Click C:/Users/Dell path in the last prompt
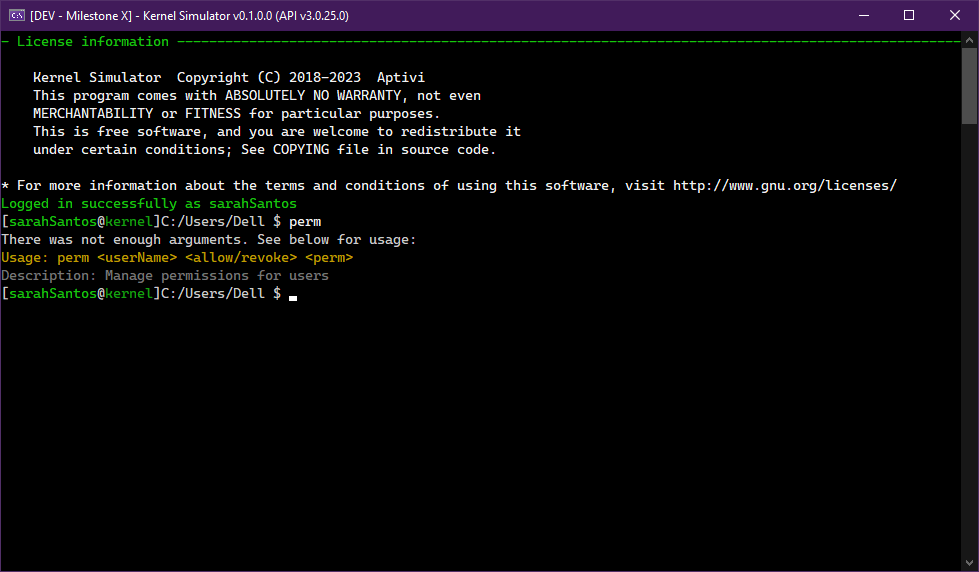This screenshot has height=572, width=979. pos(213,294)
